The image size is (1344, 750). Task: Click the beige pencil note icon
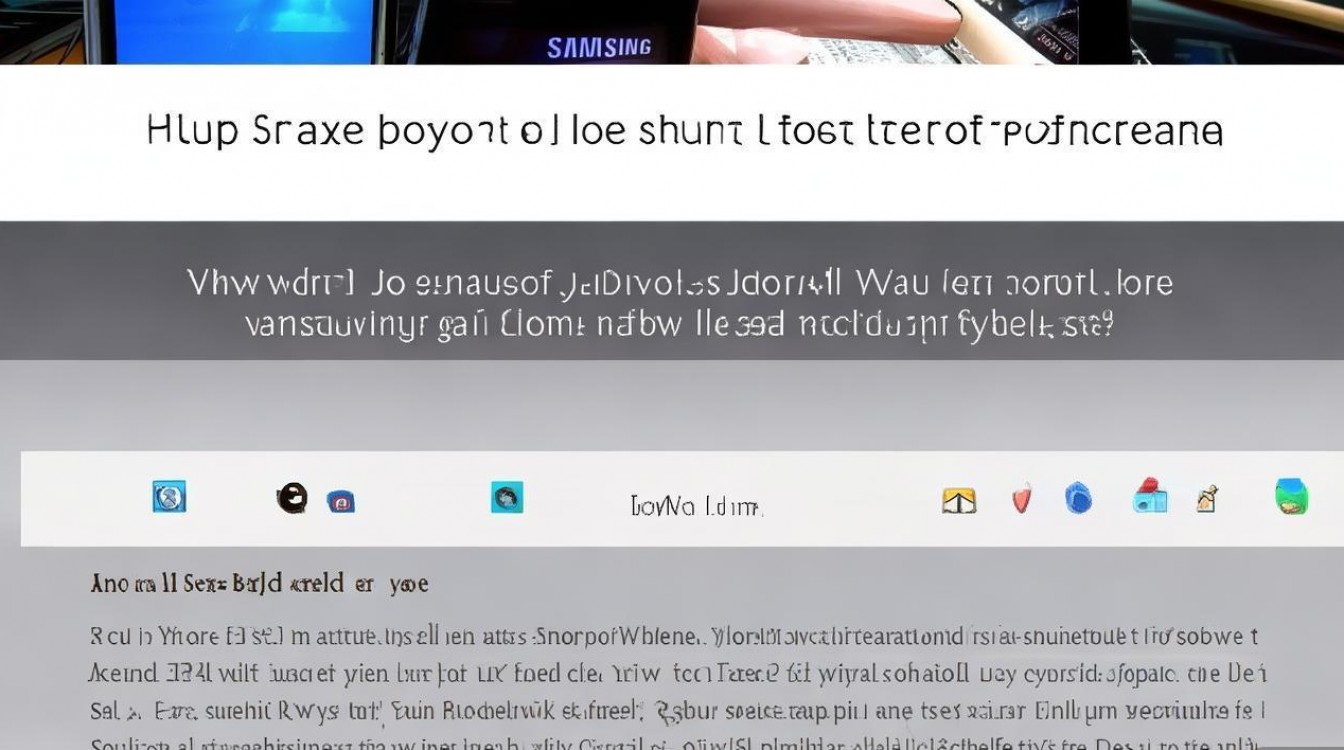(x=1208, y=498)
